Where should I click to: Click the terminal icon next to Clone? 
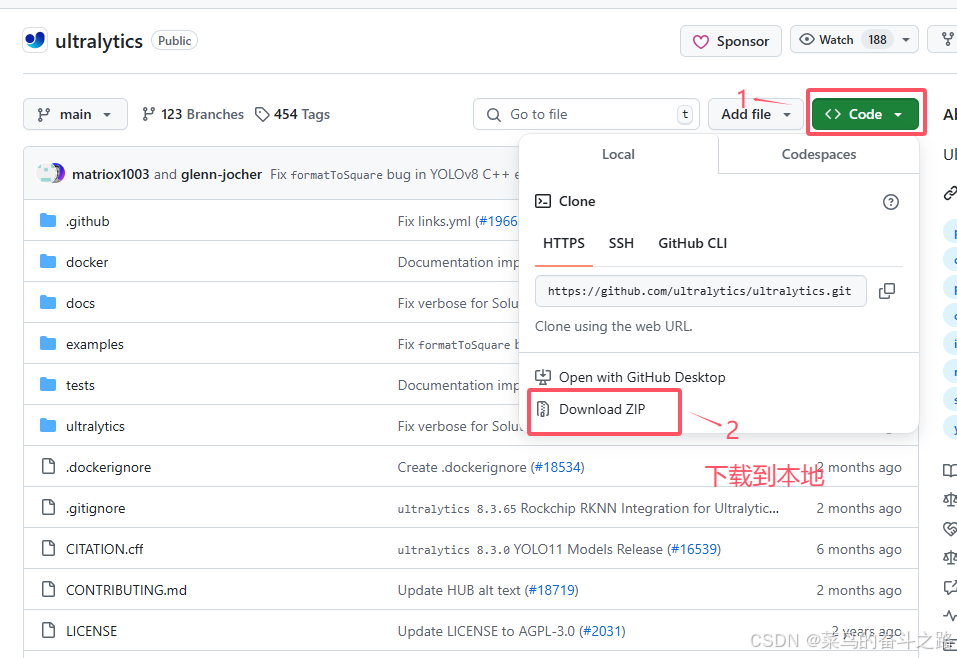[543, 201]
